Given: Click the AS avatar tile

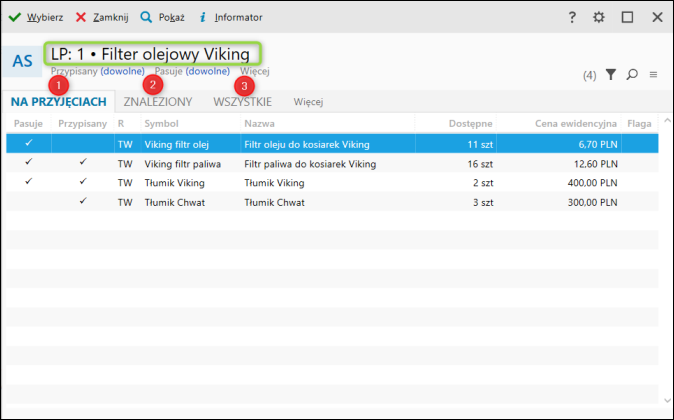Looking at the screenshot, I should coord(22,61).
